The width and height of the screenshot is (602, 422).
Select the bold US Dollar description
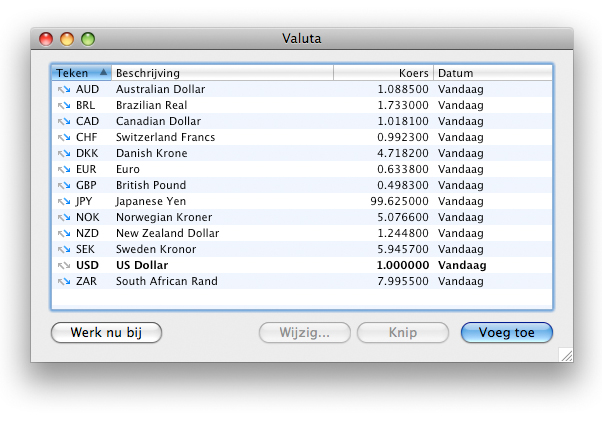tap(142, 265)
